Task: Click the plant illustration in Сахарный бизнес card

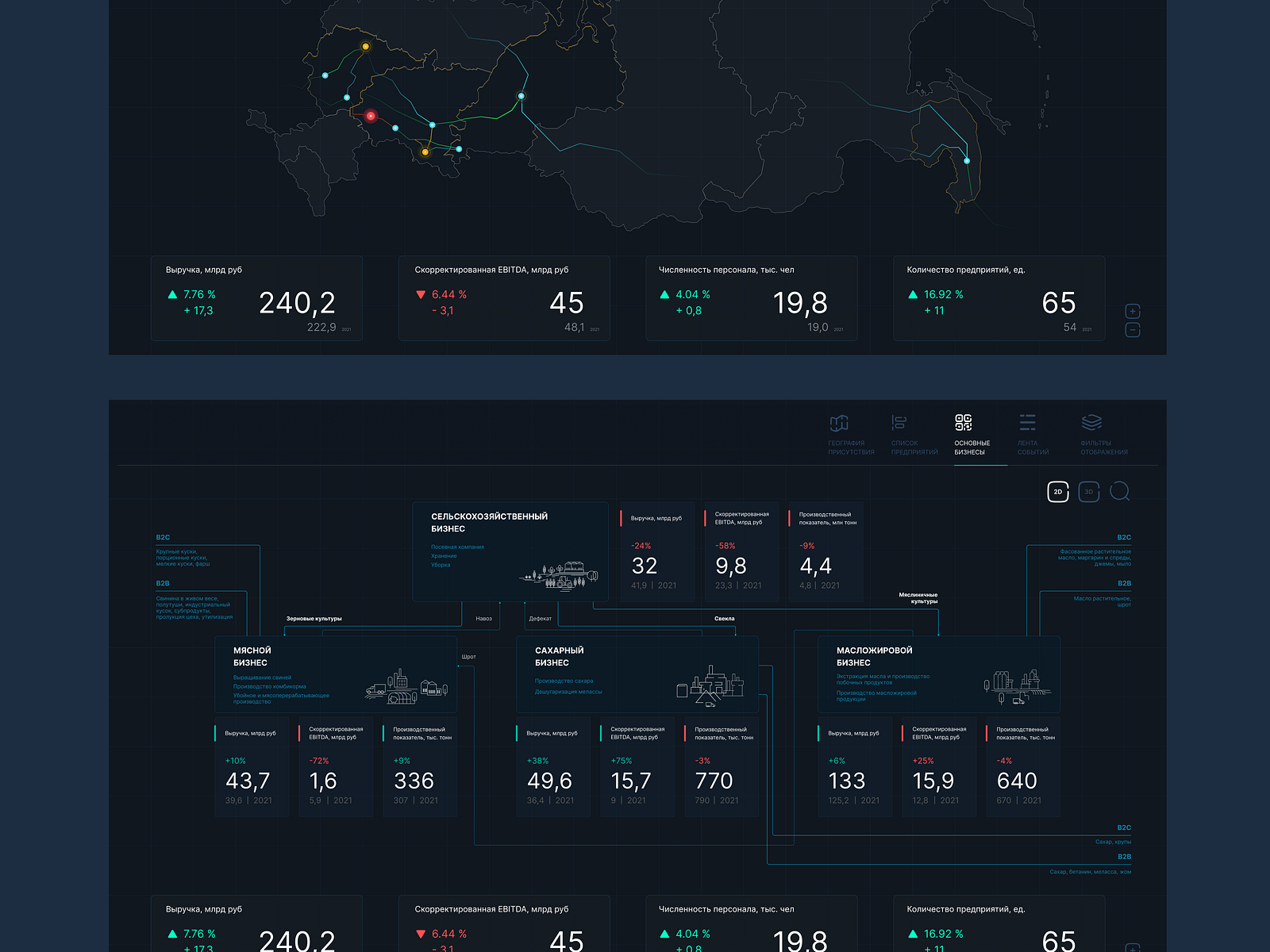Action: coord(710,686)
